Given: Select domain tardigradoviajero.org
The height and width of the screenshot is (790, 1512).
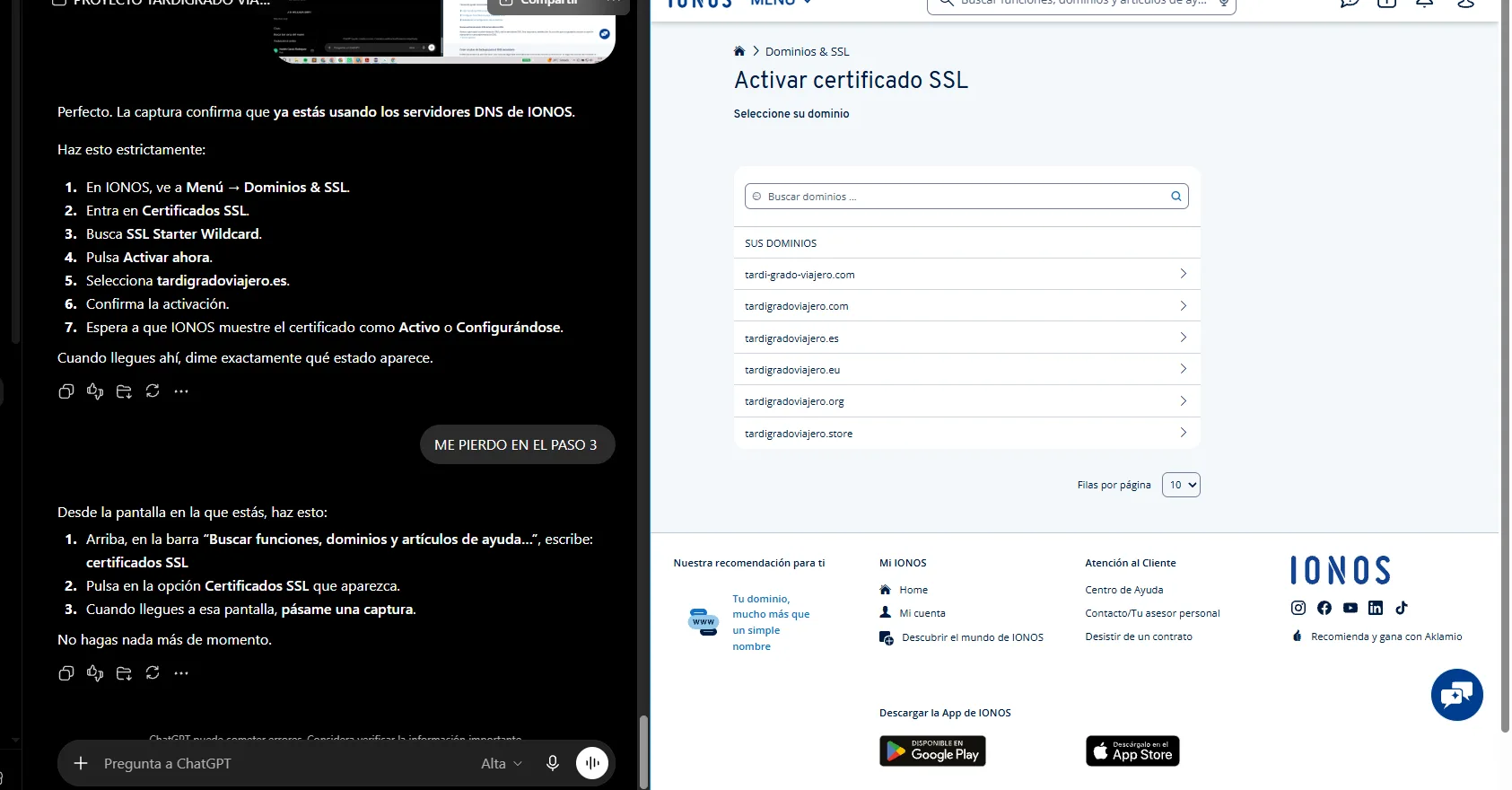Looking at the screenshot, I should 966,401.
